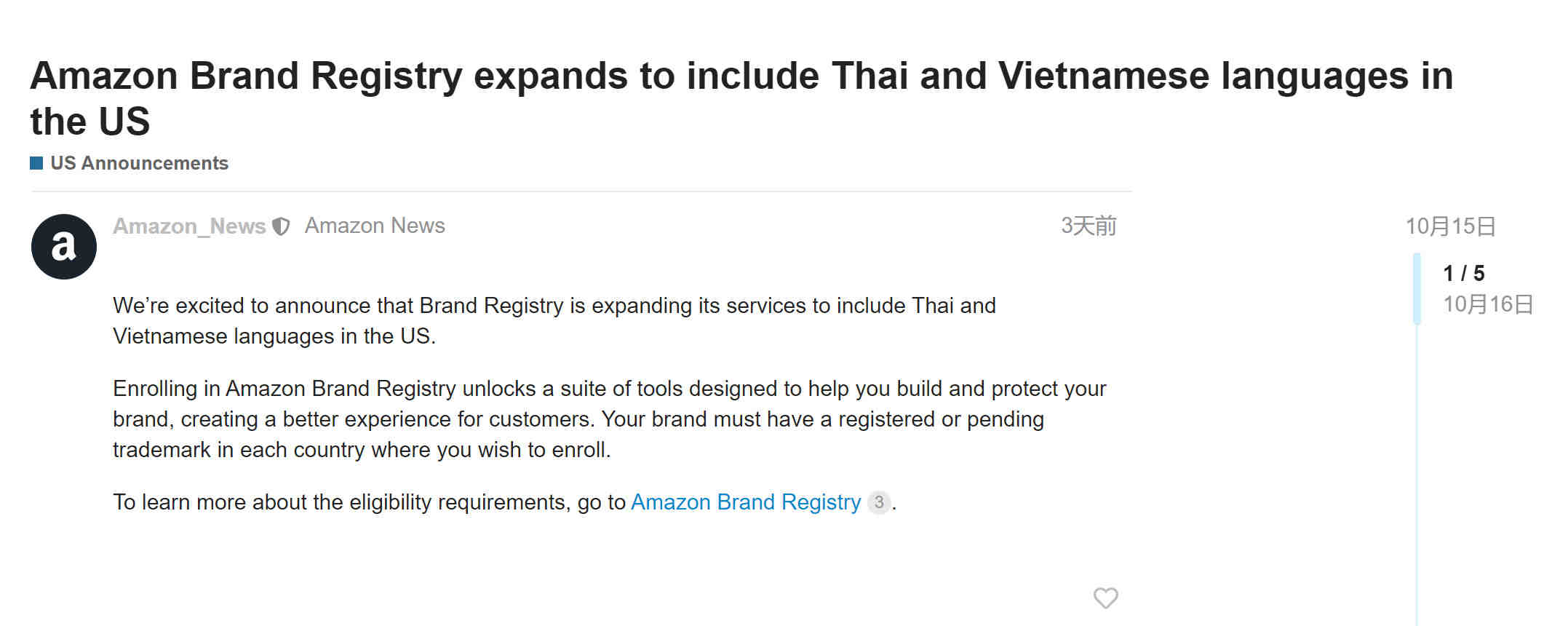Click the words the US in the title

pos(90,121)
